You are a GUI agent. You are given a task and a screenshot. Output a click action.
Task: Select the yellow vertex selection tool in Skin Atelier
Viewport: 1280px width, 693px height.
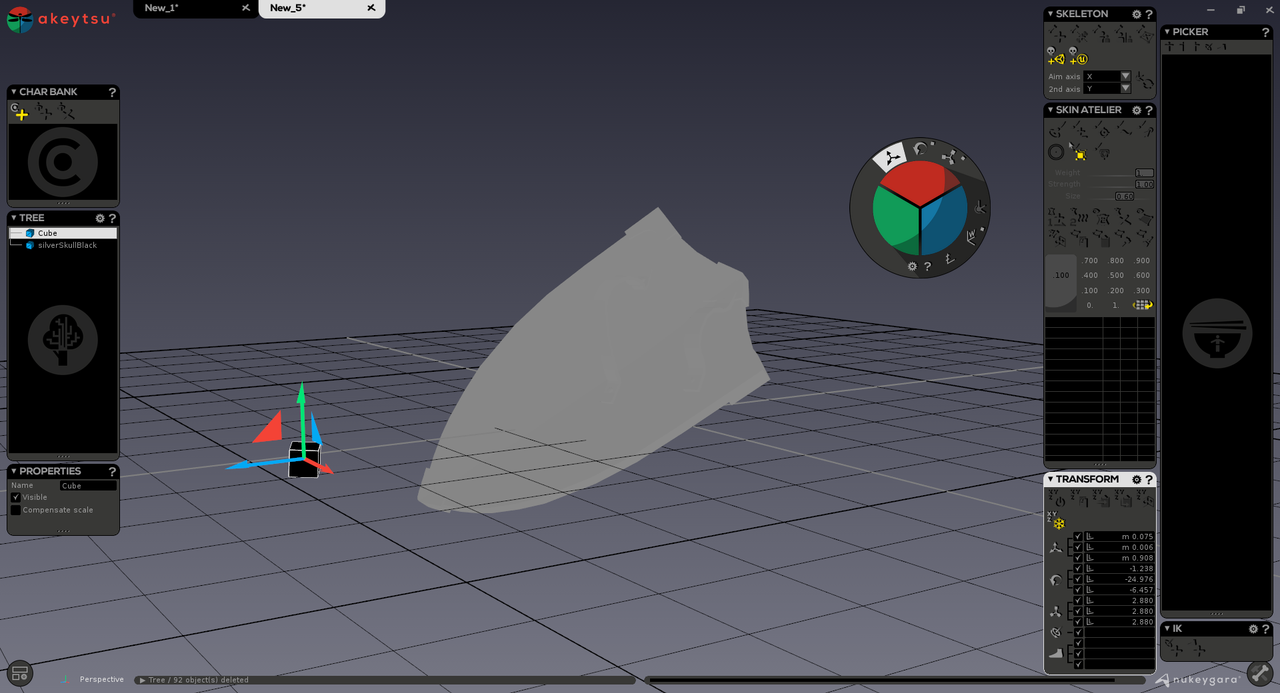(x=1079, y=153)
